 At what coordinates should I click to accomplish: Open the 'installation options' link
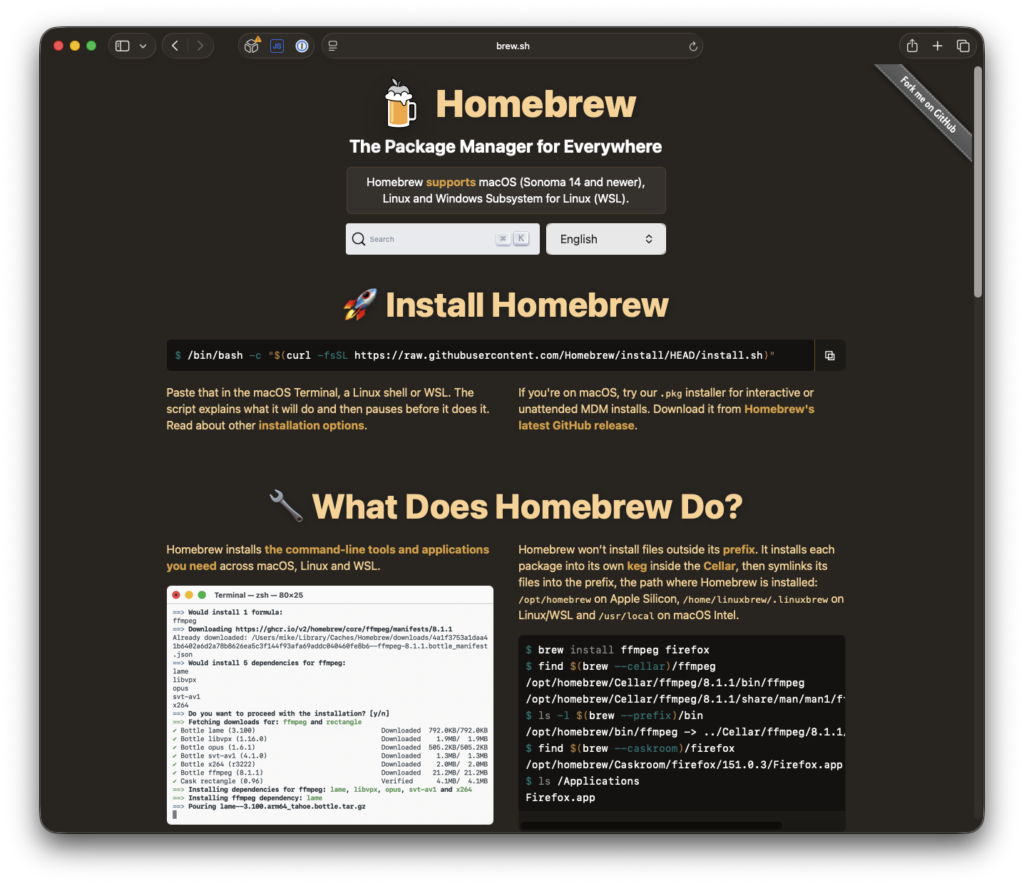(311, 425)
